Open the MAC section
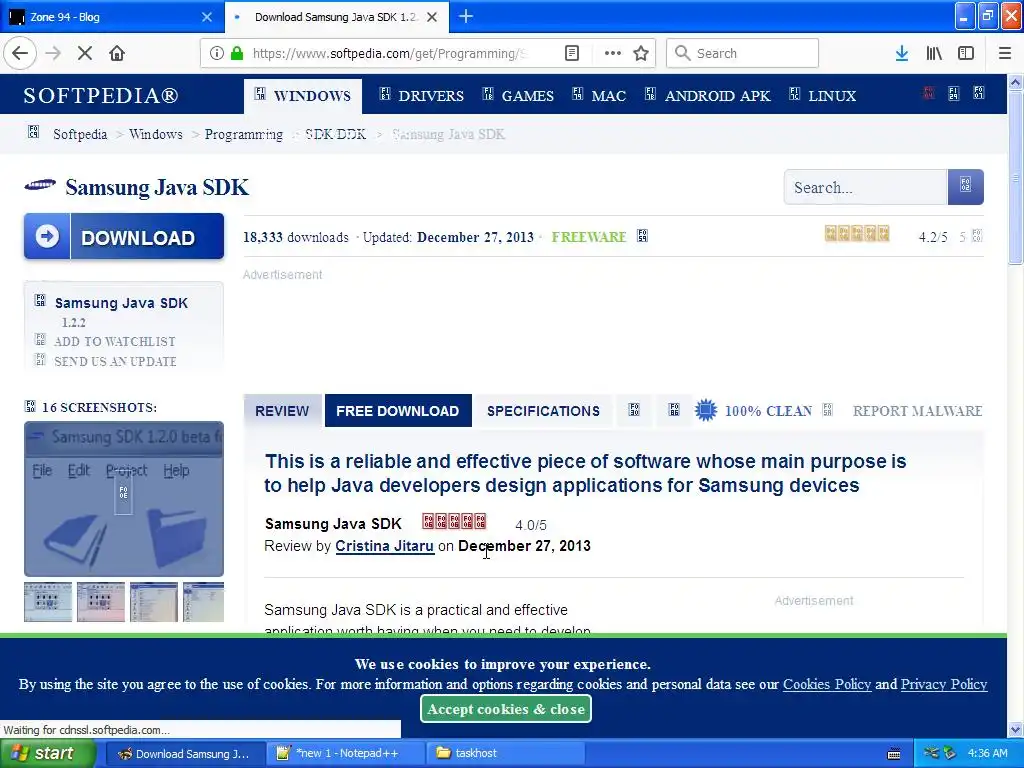This screenshot has width=1024, height=768. pyautogui.click(x=600, y=96)
